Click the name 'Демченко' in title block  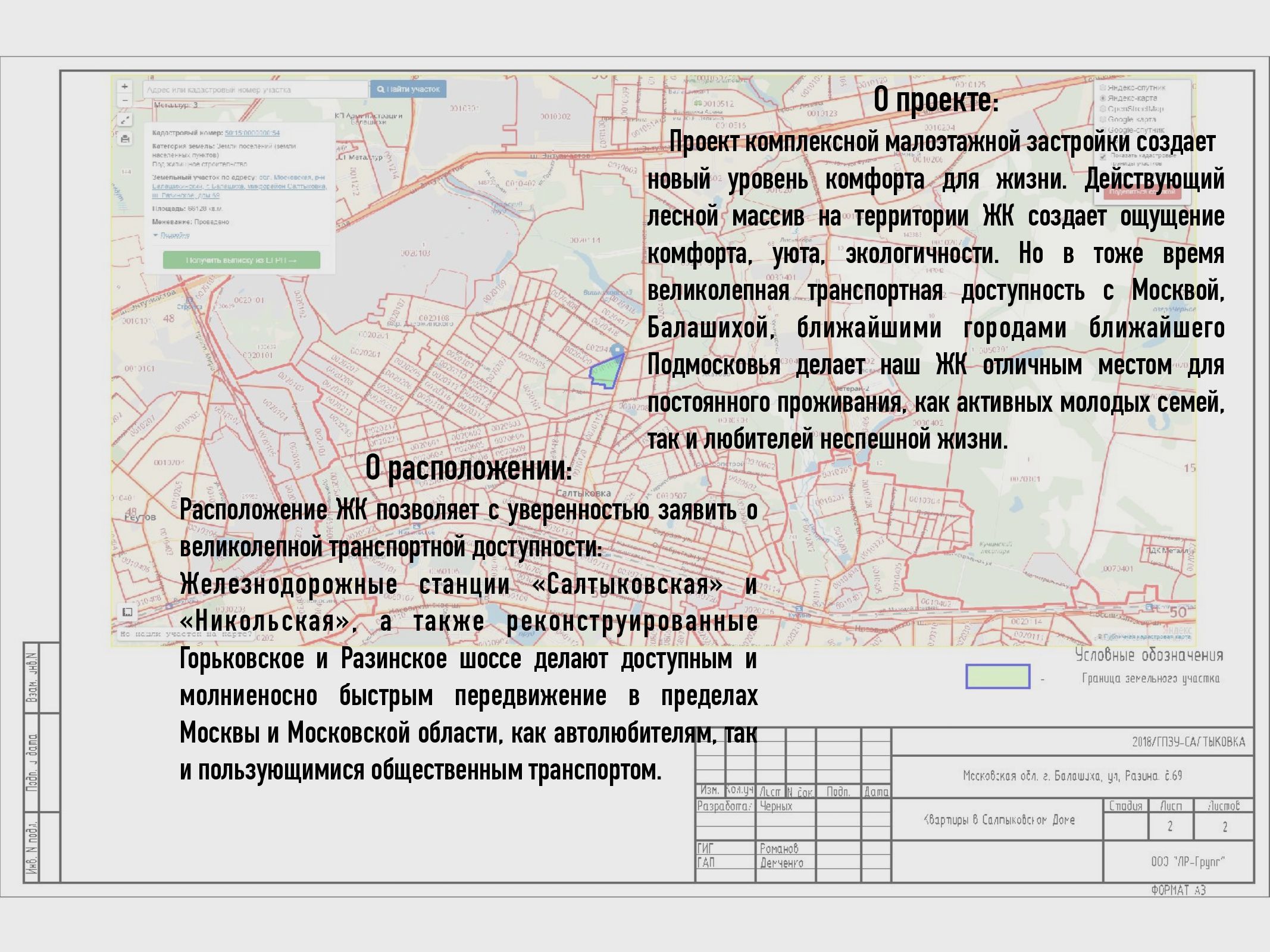tap(781, 863)
